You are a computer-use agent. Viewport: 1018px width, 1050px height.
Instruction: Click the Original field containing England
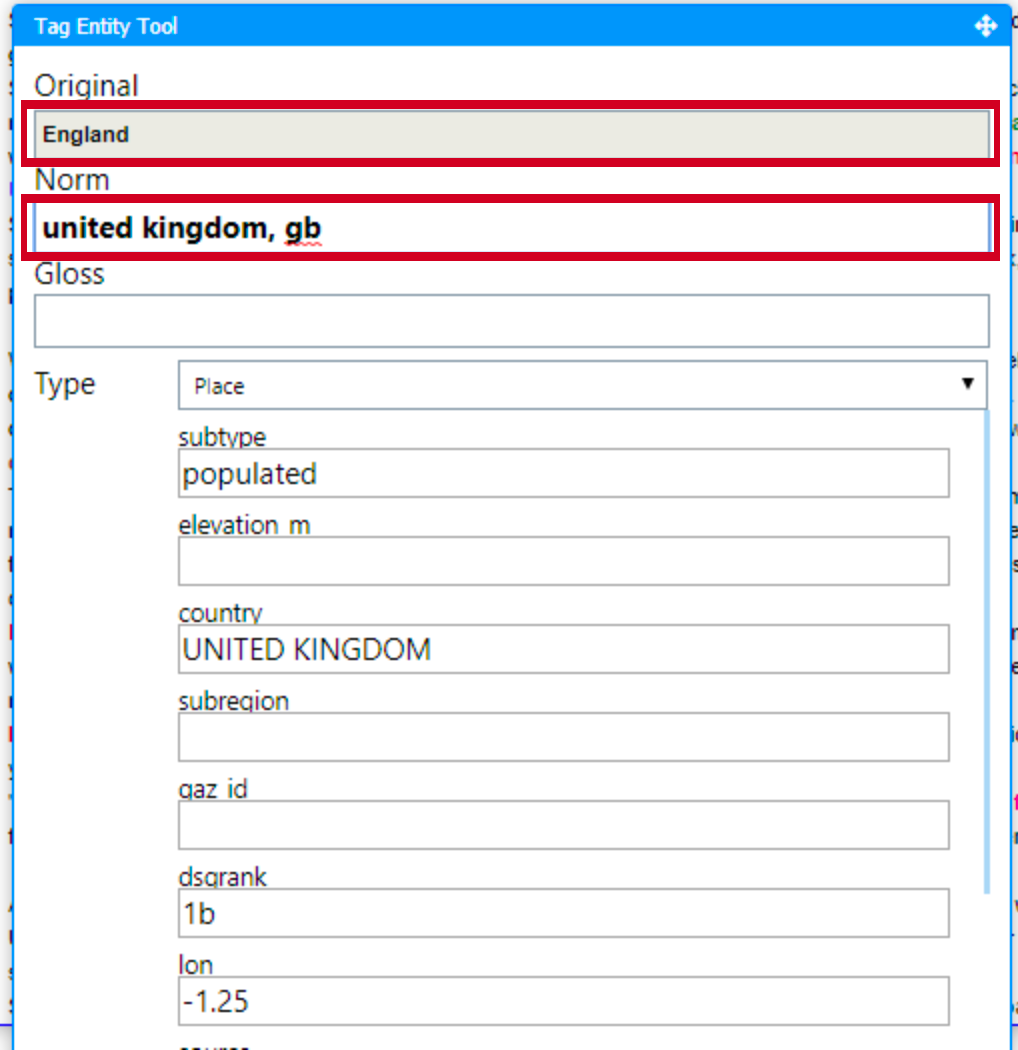(510, 134)
